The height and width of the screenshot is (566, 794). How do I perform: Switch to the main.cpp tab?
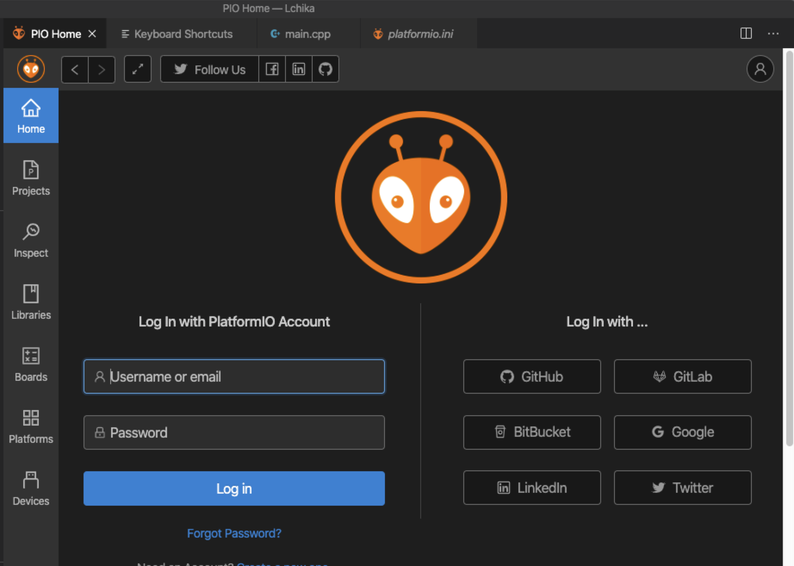(x=300, y=34)
